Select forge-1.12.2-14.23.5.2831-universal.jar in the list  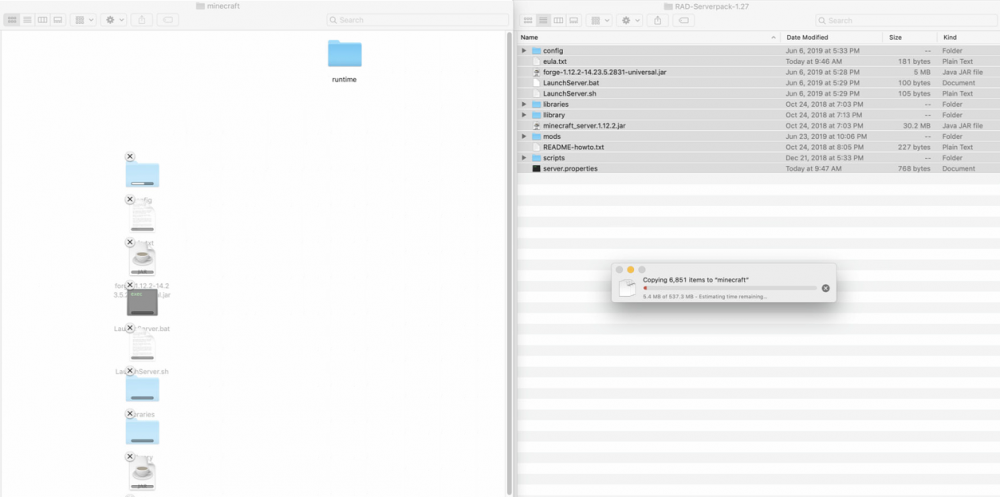(758, 72)
